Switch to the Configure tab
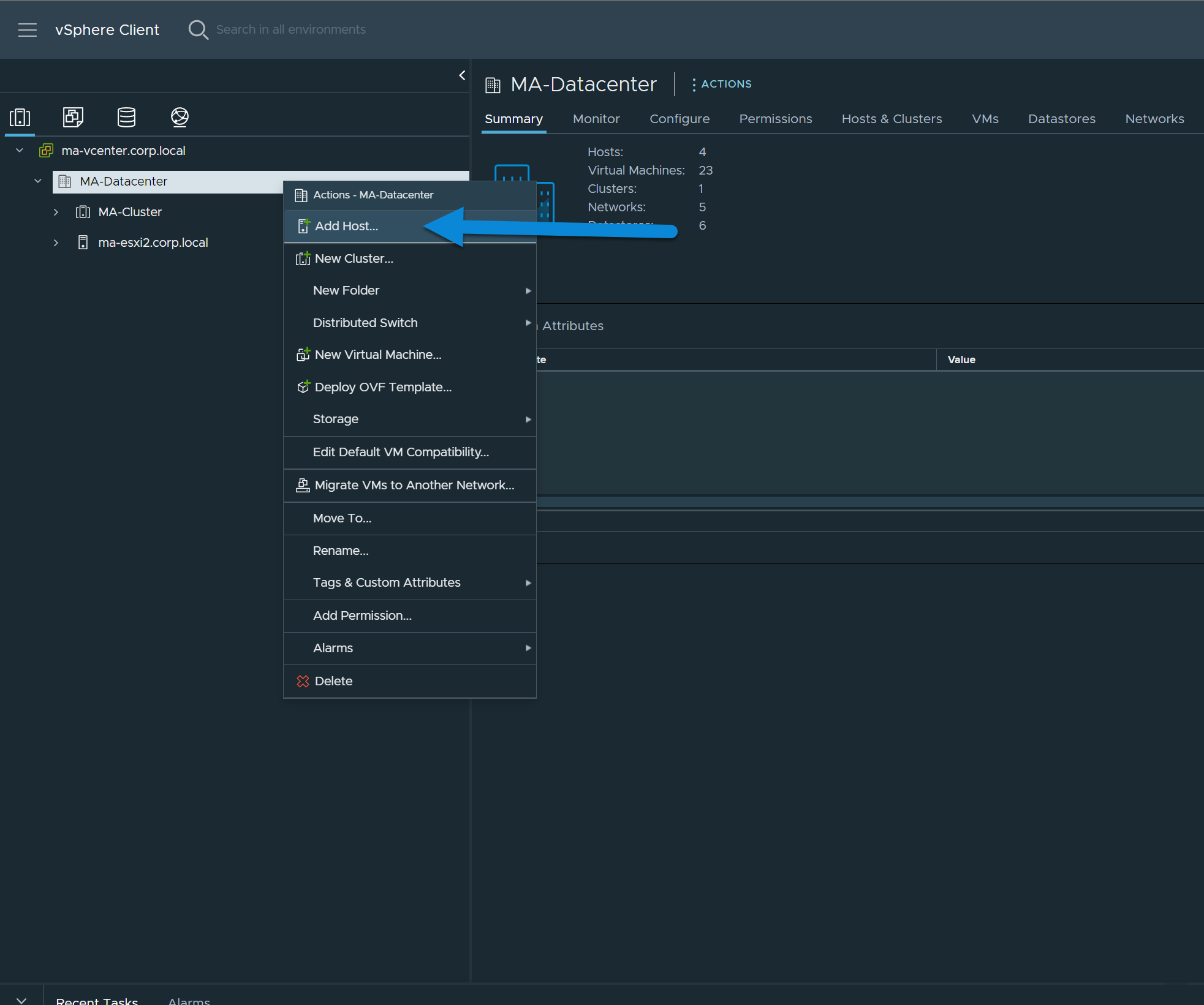The image size is (1204, 1005). click(x=680, y=119)
